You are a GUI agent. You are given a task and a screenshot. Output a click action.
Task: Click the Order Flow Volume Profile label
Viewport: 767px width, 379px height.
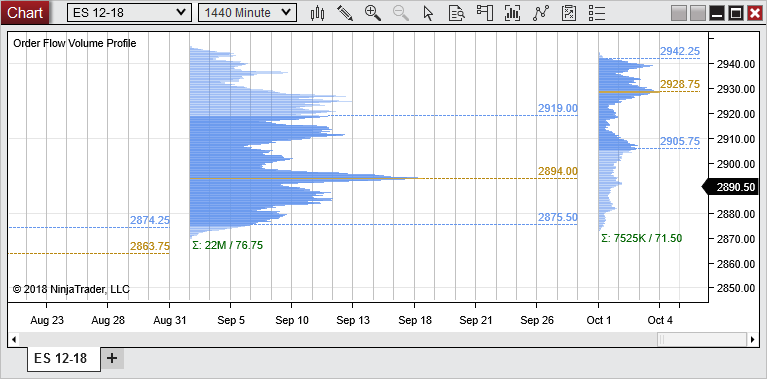click(74, 44)
